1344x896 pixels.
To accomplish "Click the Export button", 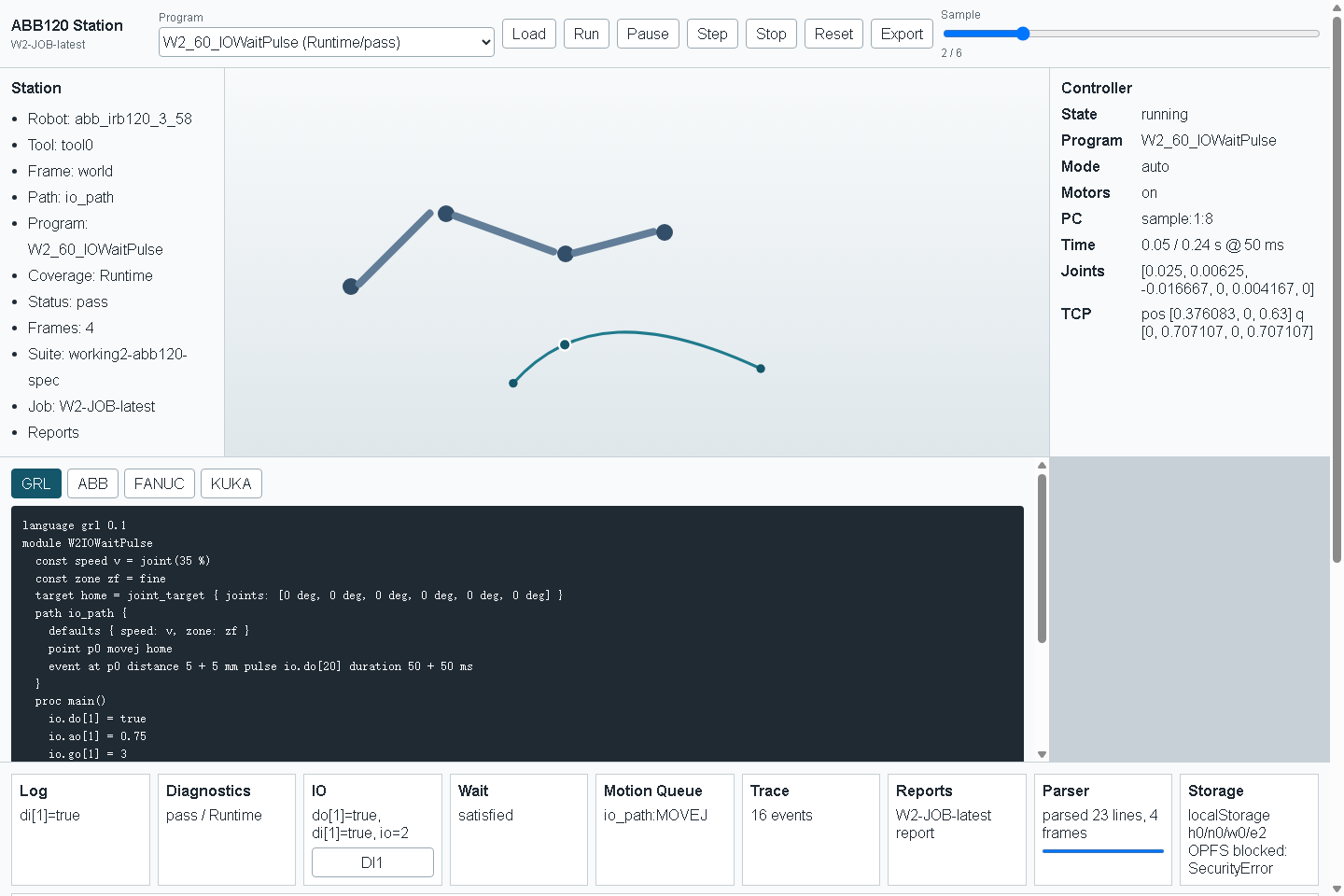I will click(902, 34).
